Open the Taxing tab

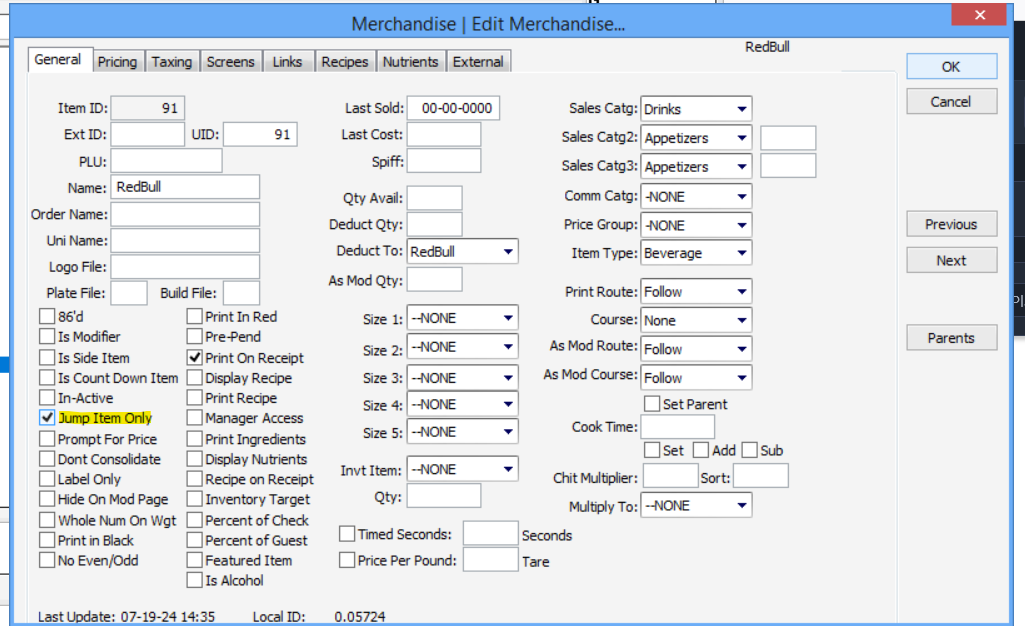[172, 61]
